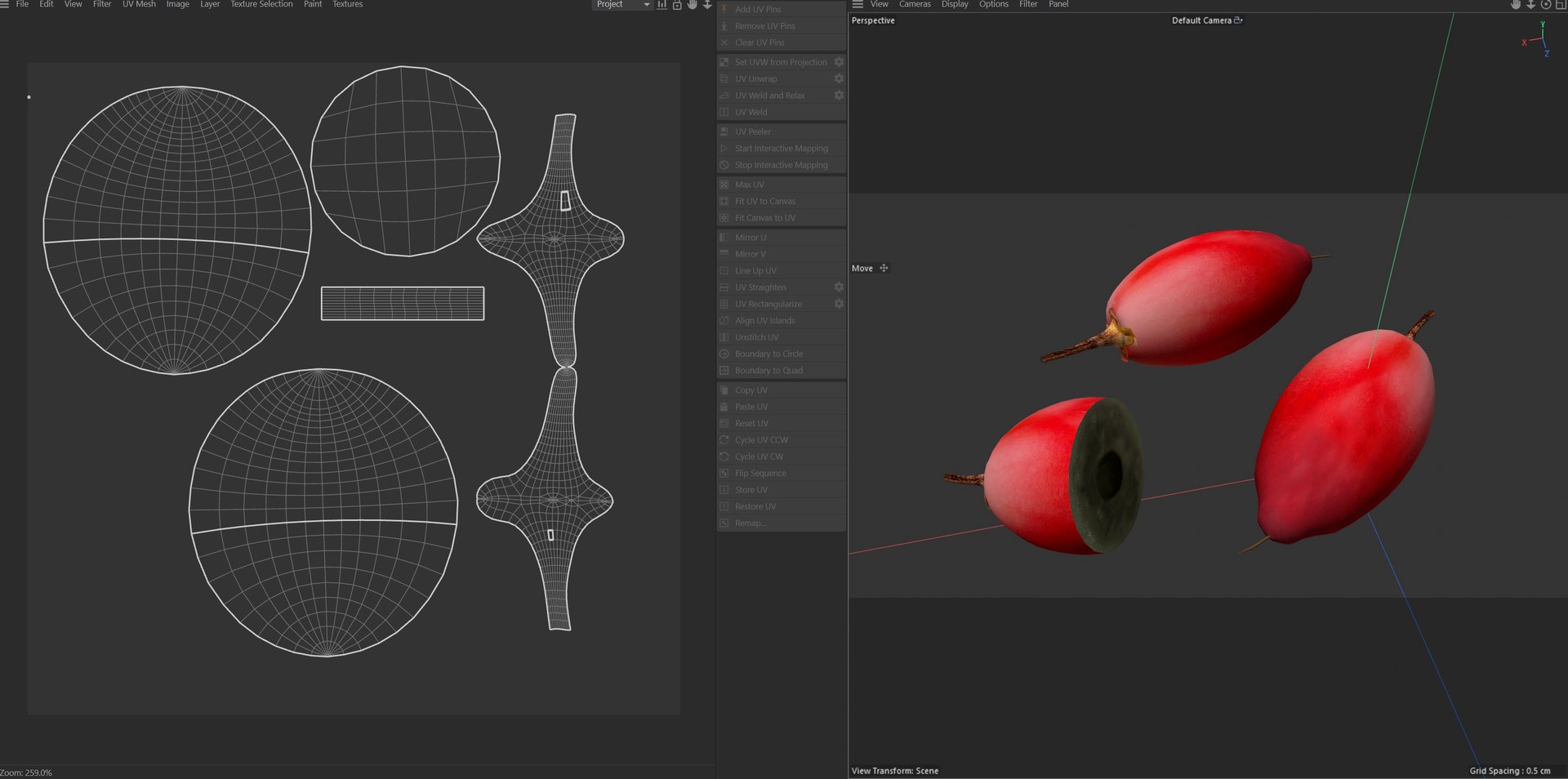Click Add UV Pins command

point(781,9)
